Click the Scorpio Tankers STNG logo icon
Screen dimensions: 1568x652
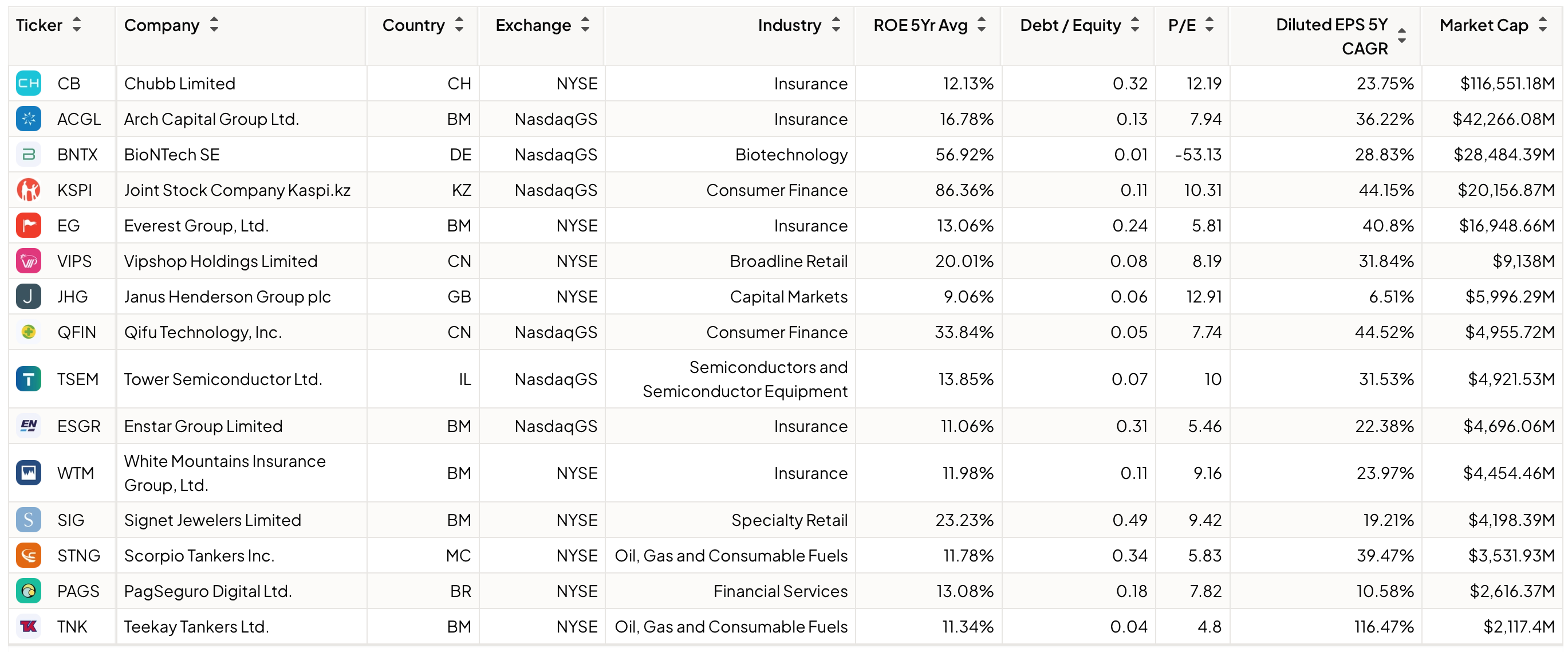click(x=28, y=556)
